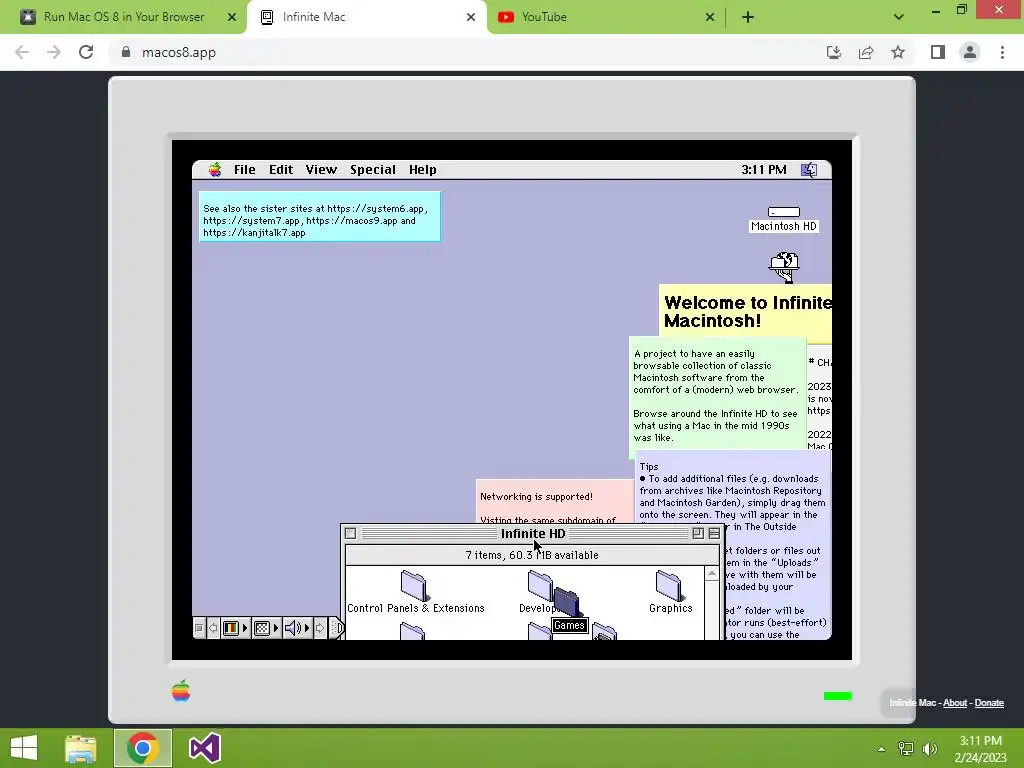This screenshot has width=1024, height=768.
Task: Close the Infinite Mac tab
Action: (x=471, y=17)
